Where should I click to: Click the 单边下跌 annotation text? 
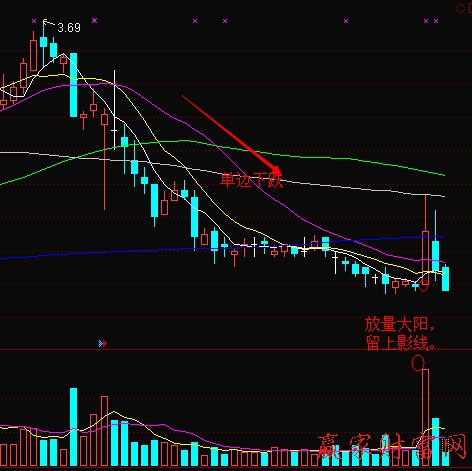pyautogui.click(x=251, y=180)
